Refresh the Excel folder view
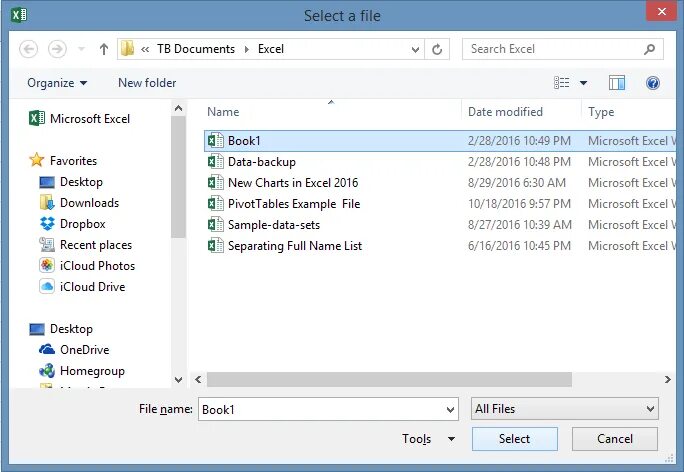The image size is (684, 472). point(437,49)
